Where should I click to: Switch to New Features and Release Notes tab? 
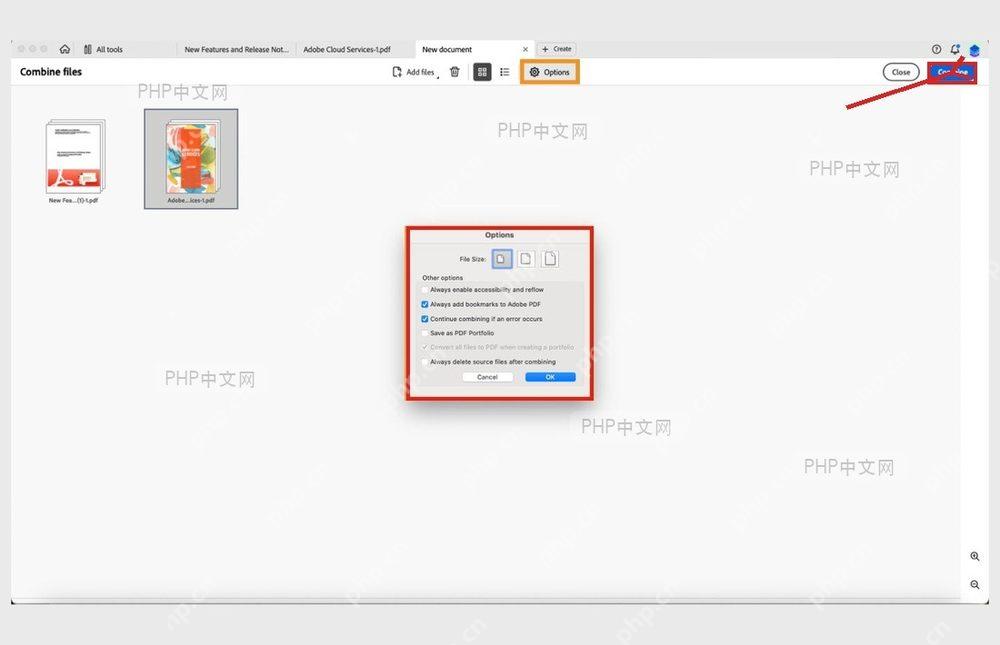pyautogui.click(x=236, y=49)
